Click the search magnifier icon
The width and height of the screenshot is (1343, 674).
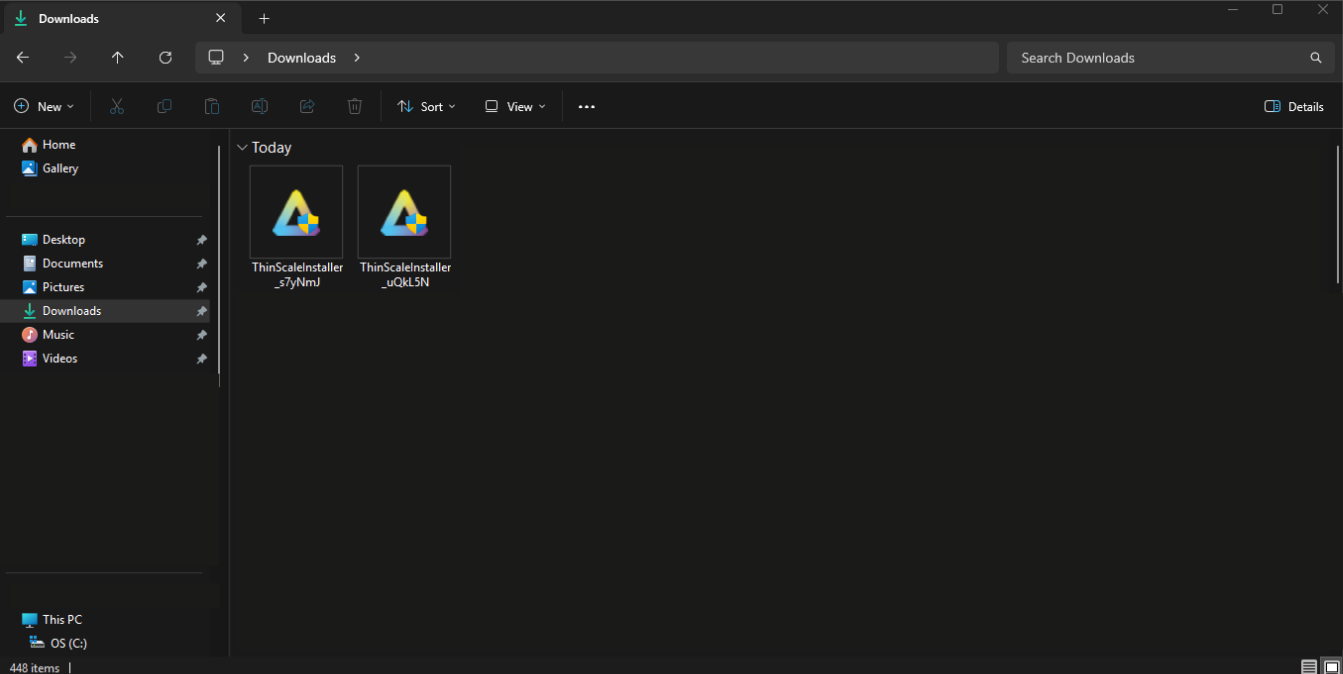coord(1316,58)
